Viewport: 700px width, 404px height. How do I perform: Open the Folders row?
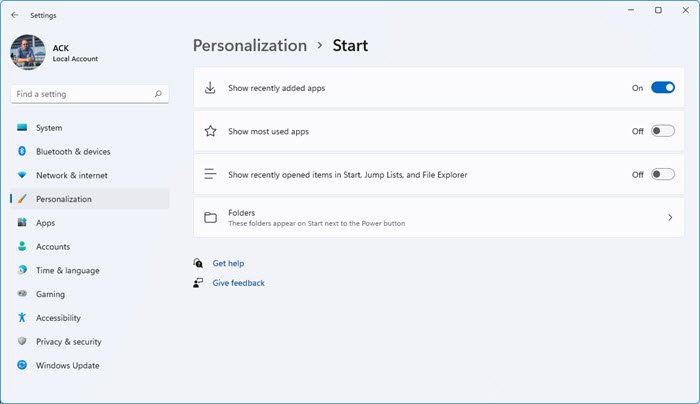pos(438,217)
